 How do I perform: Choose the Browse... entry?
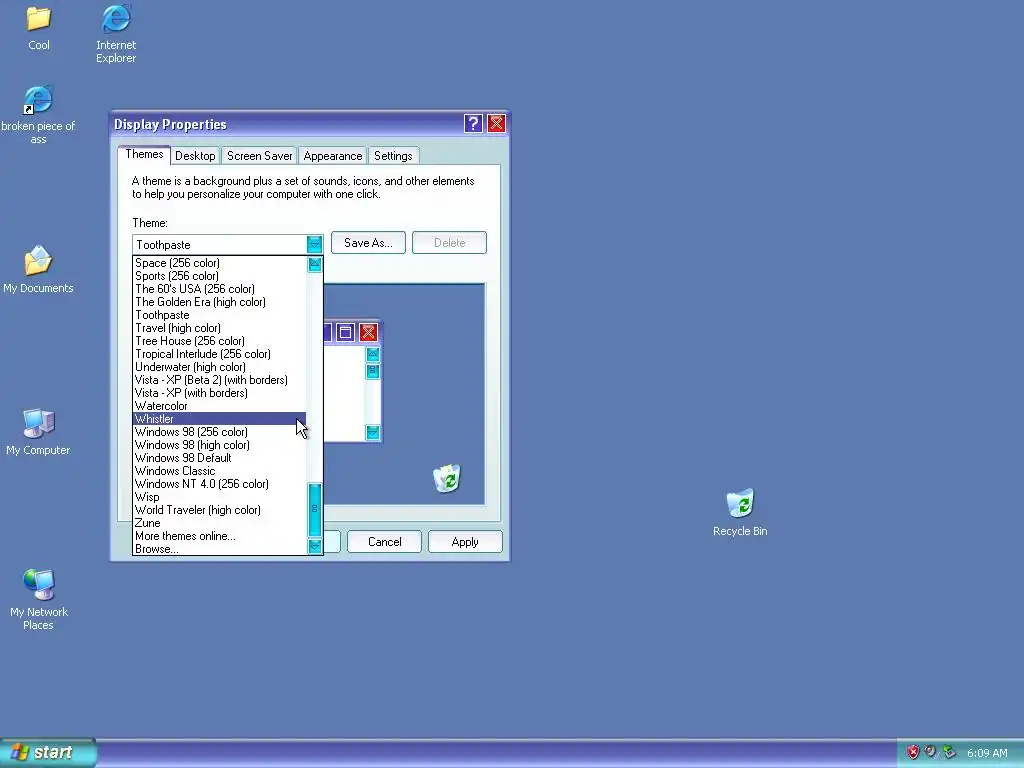pyautogui.click(x=219, y=549)
